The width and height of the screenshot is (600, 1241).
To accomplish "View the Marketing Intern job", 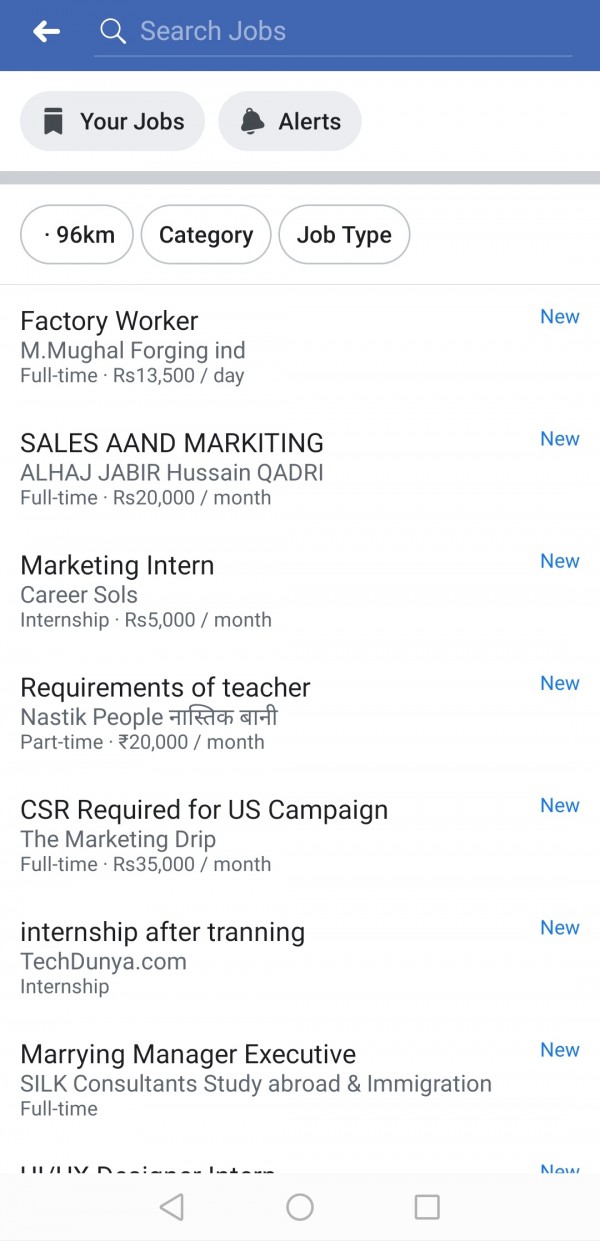I will point(117,566).
